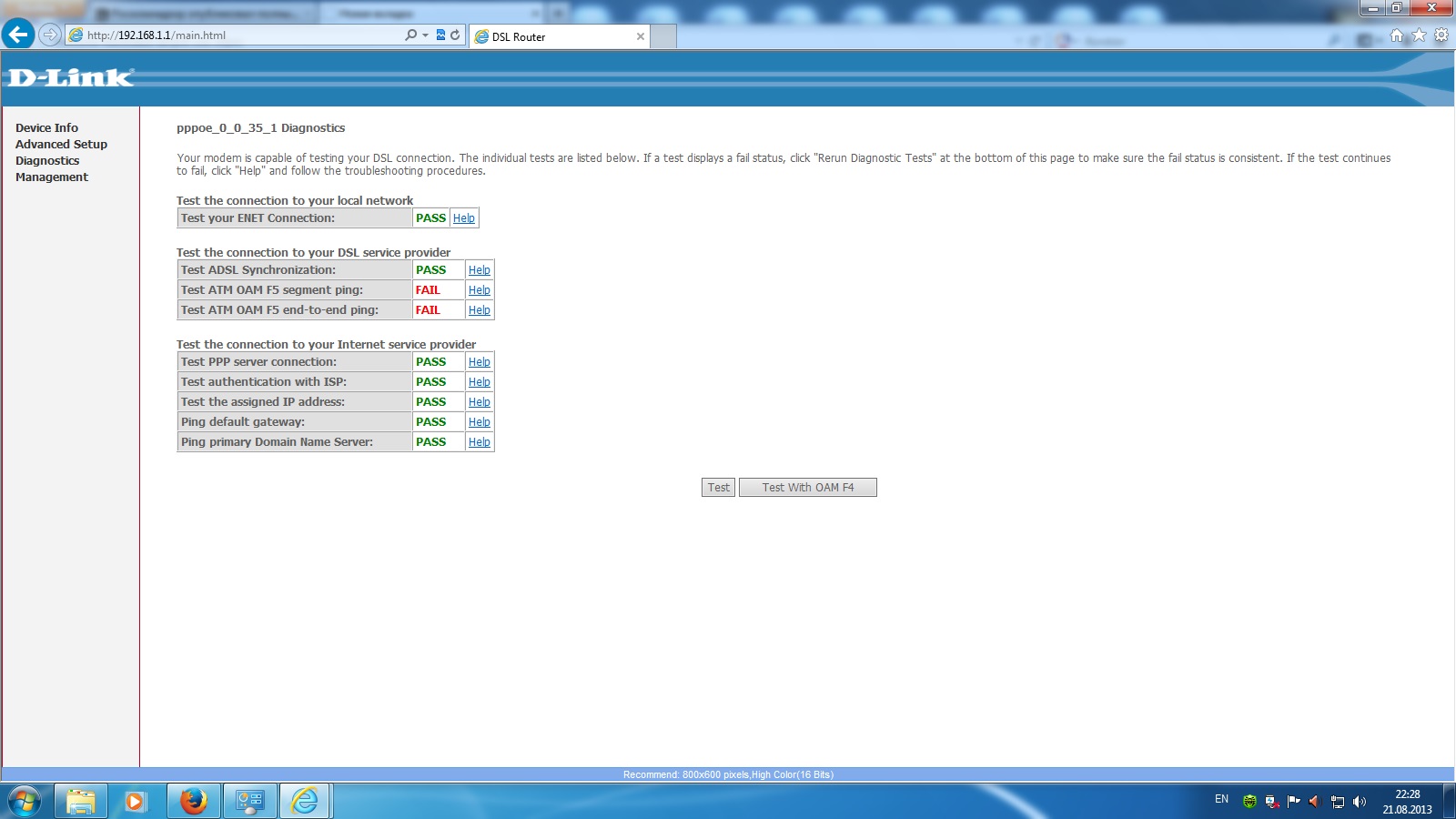1456x819 pixels.
Task: Refresh the page using the reload icon
Action: pos(455,35)
